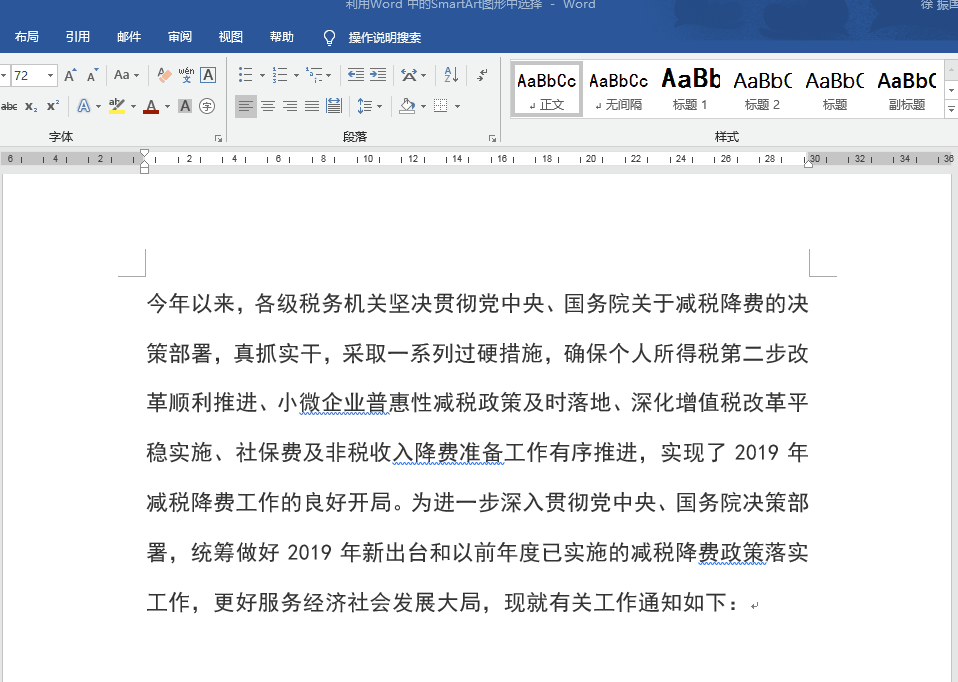Open the 布局 (Layout) tab
The height and width of the screenshot is (682, 958).
coord(26,37)
